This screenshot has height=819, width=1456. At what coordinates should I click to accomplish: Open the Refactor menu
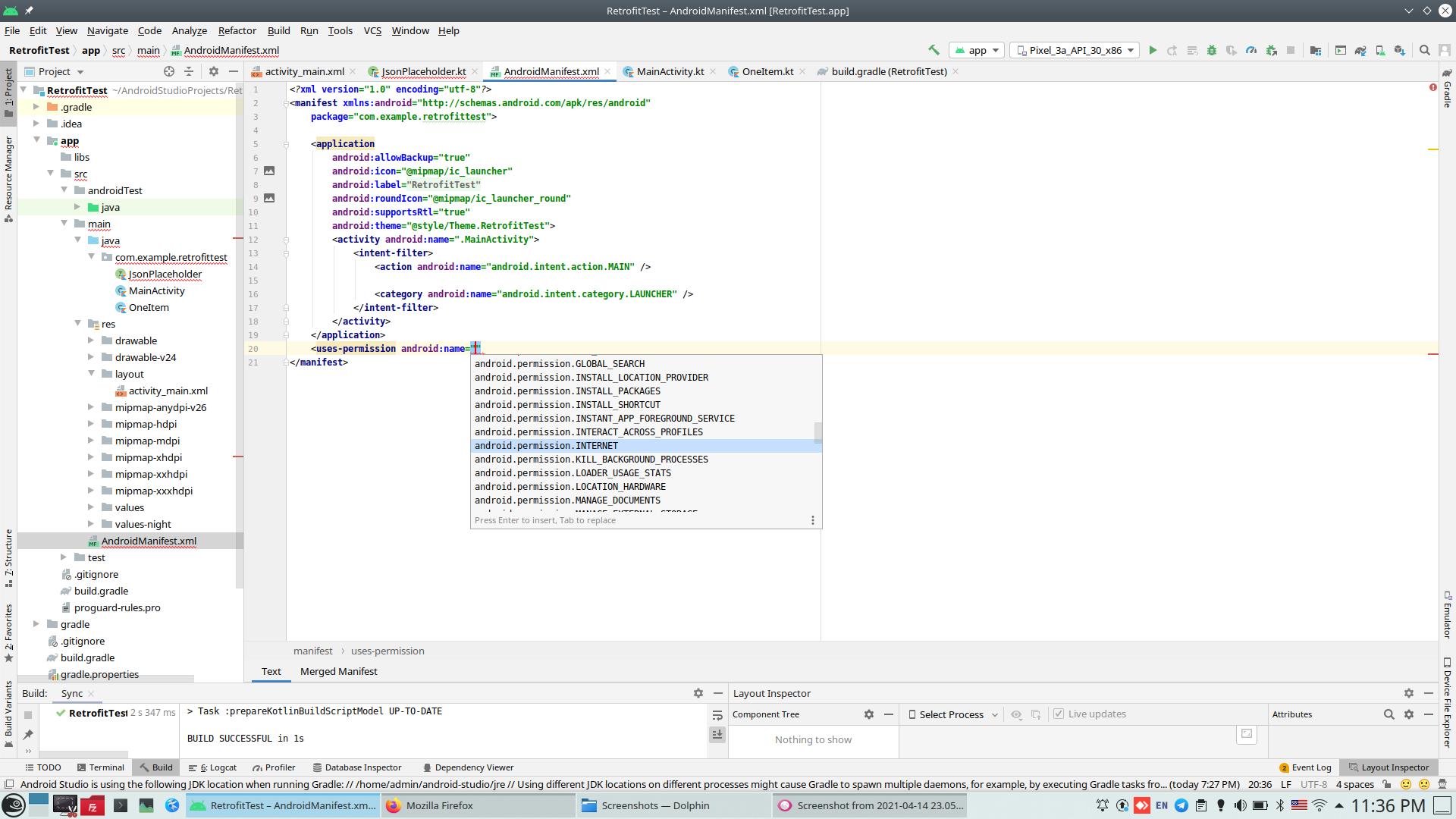[237, 30]
